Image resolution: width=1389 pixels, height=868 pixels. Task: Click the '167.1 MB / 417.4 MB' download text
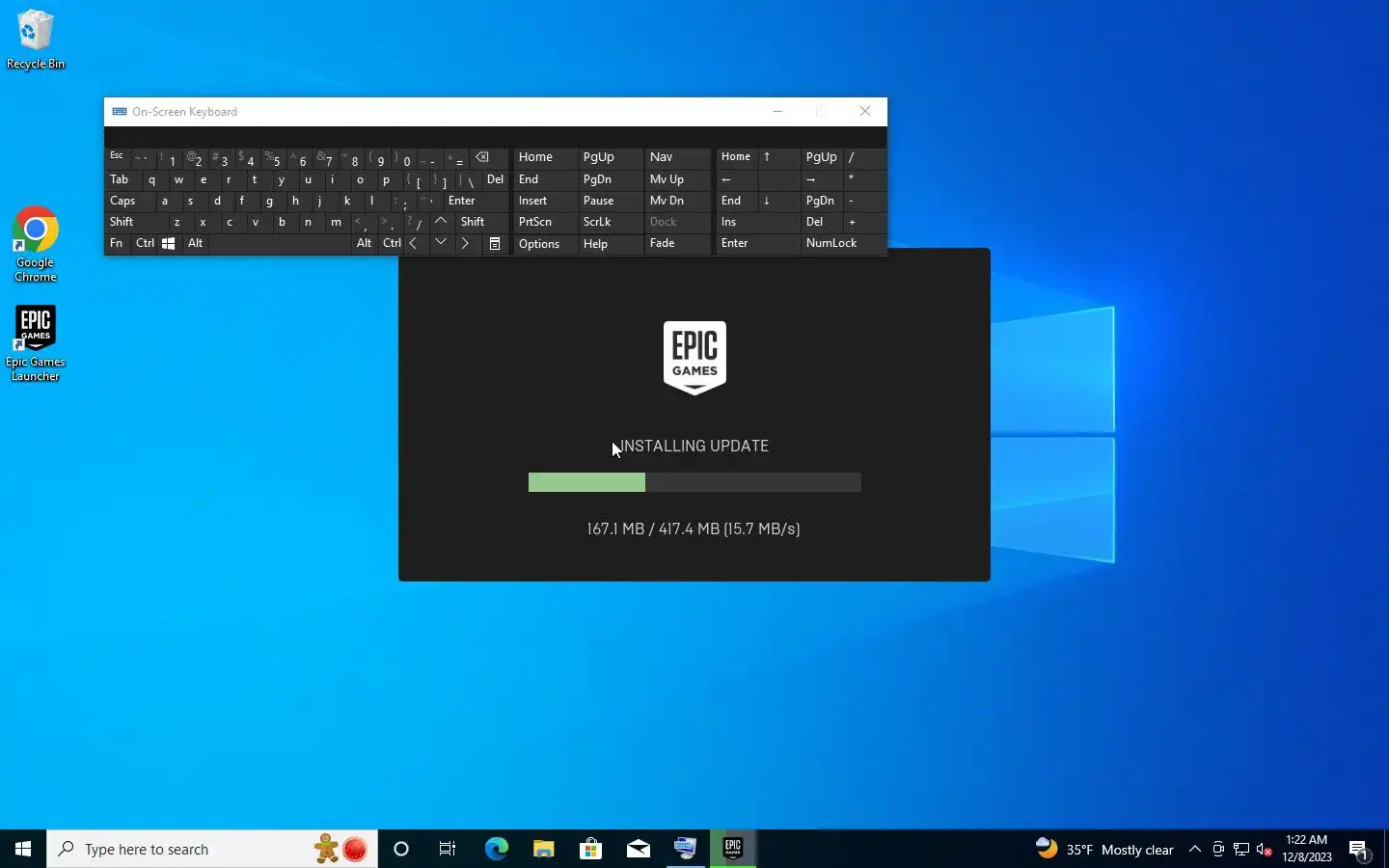(x=653, y=529)
